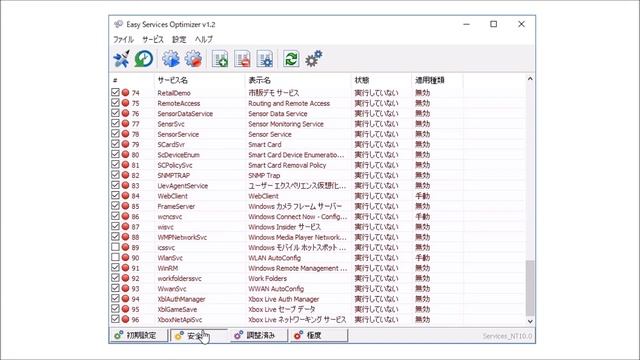Click Smart Card Removal Policy text
Image resolution: width=640 pixels, height=360 pixels.
click(287, 165)
